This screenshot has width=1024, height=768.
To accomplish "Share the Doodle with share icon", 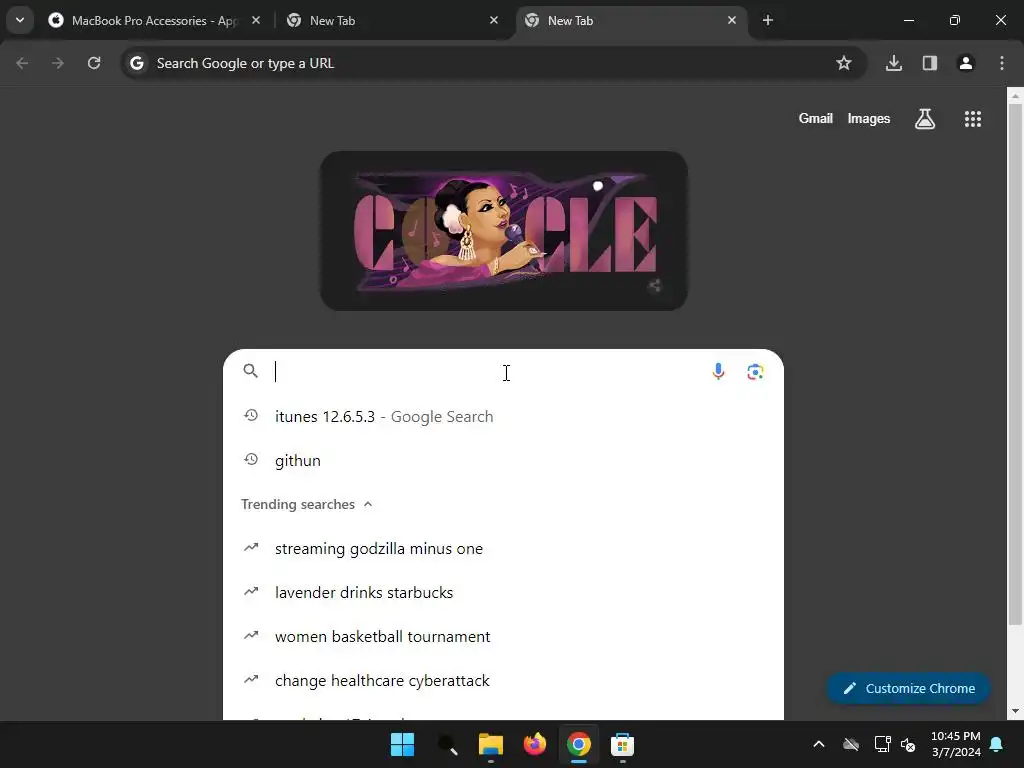I will pos(654,286).
